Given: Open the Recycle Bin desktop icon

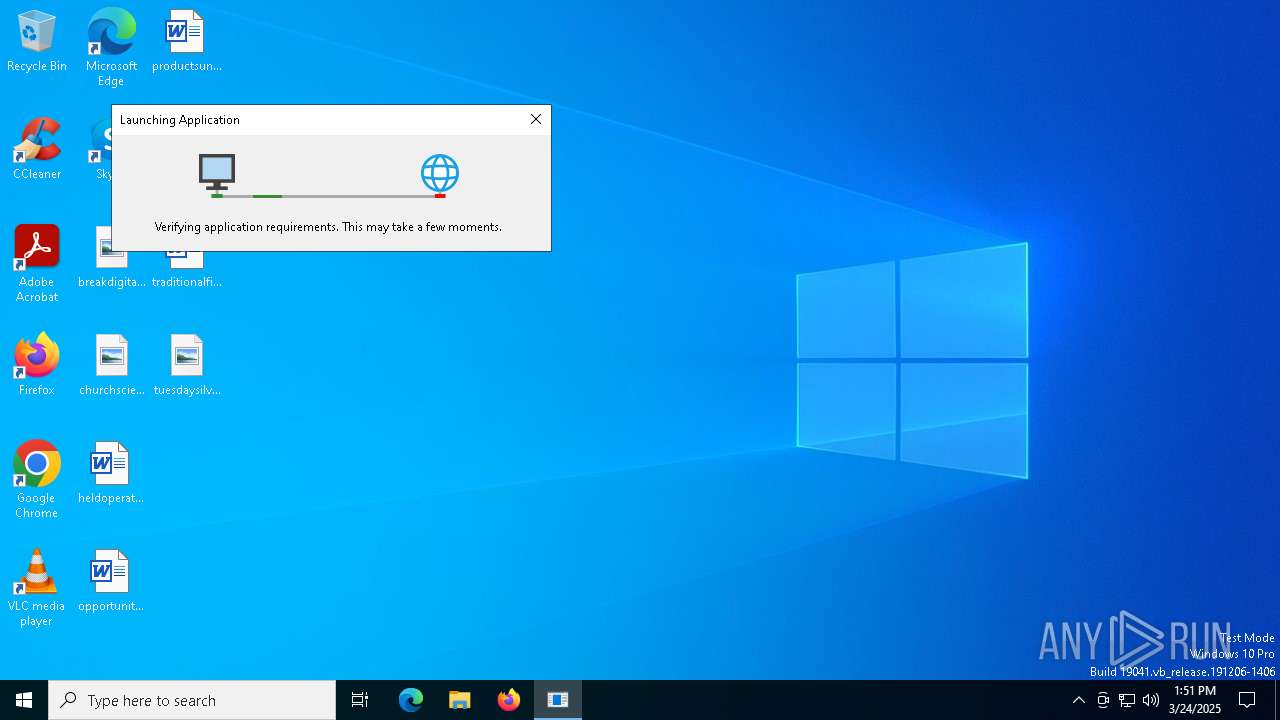Looking at the screenshot, I should click(37, 42).
